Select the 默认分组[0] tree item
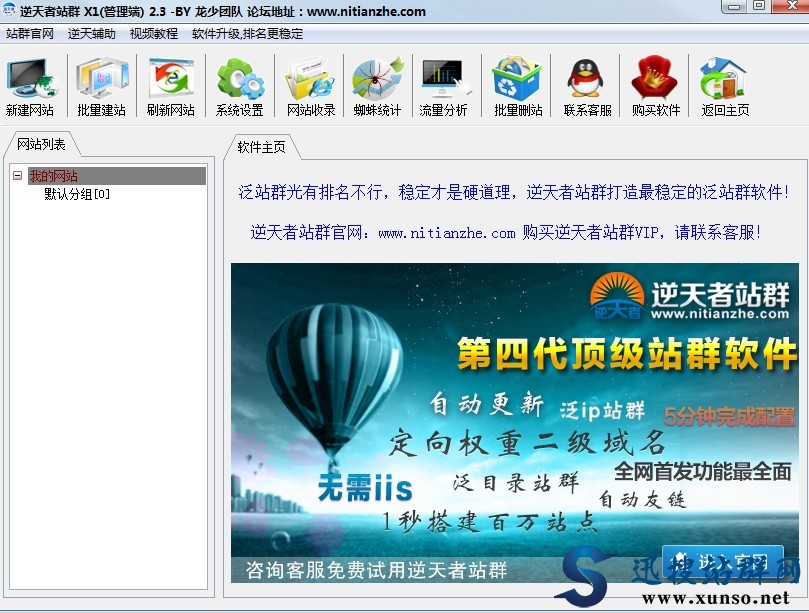The image size is (809, 613). click(x=77, y=194)
